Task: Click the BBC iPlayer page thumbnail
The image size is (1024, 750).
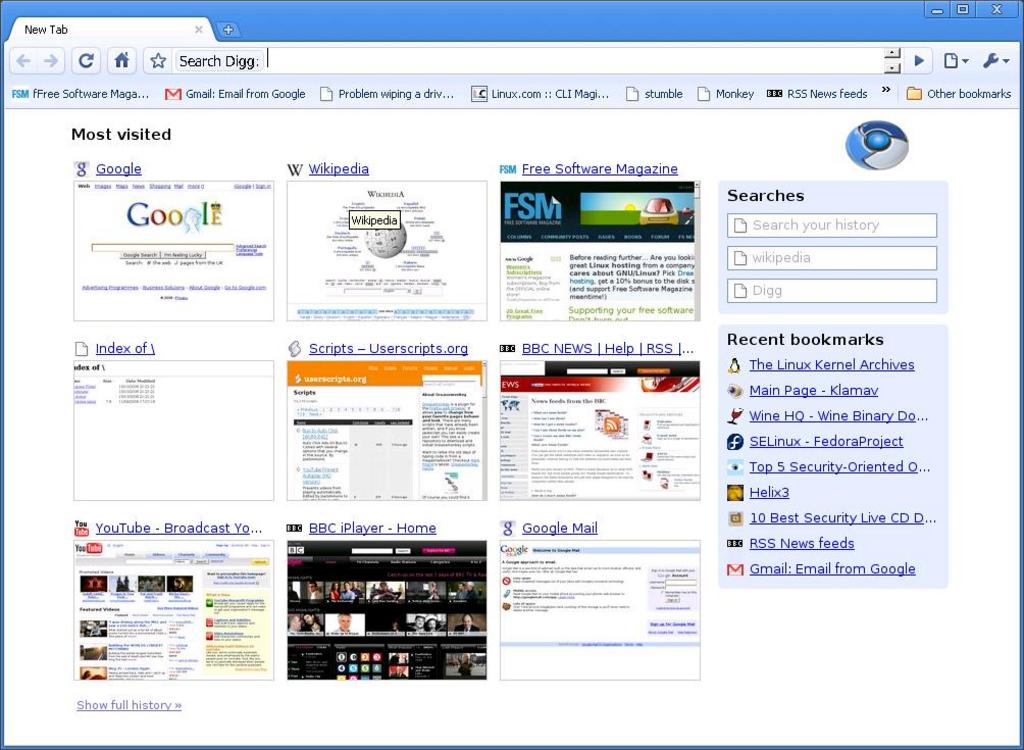Action: click(x=387, y=610)
